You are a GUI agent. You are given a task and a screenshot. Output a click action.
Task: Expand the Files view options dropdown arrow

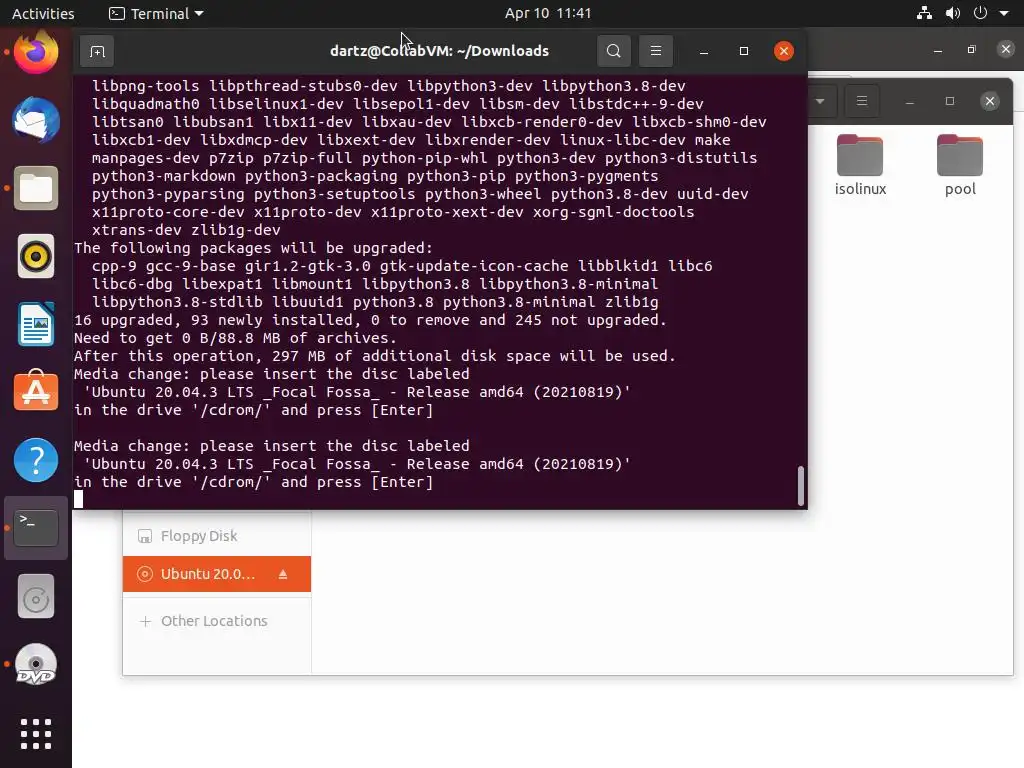pyautogui.click(x=820, y=101)
